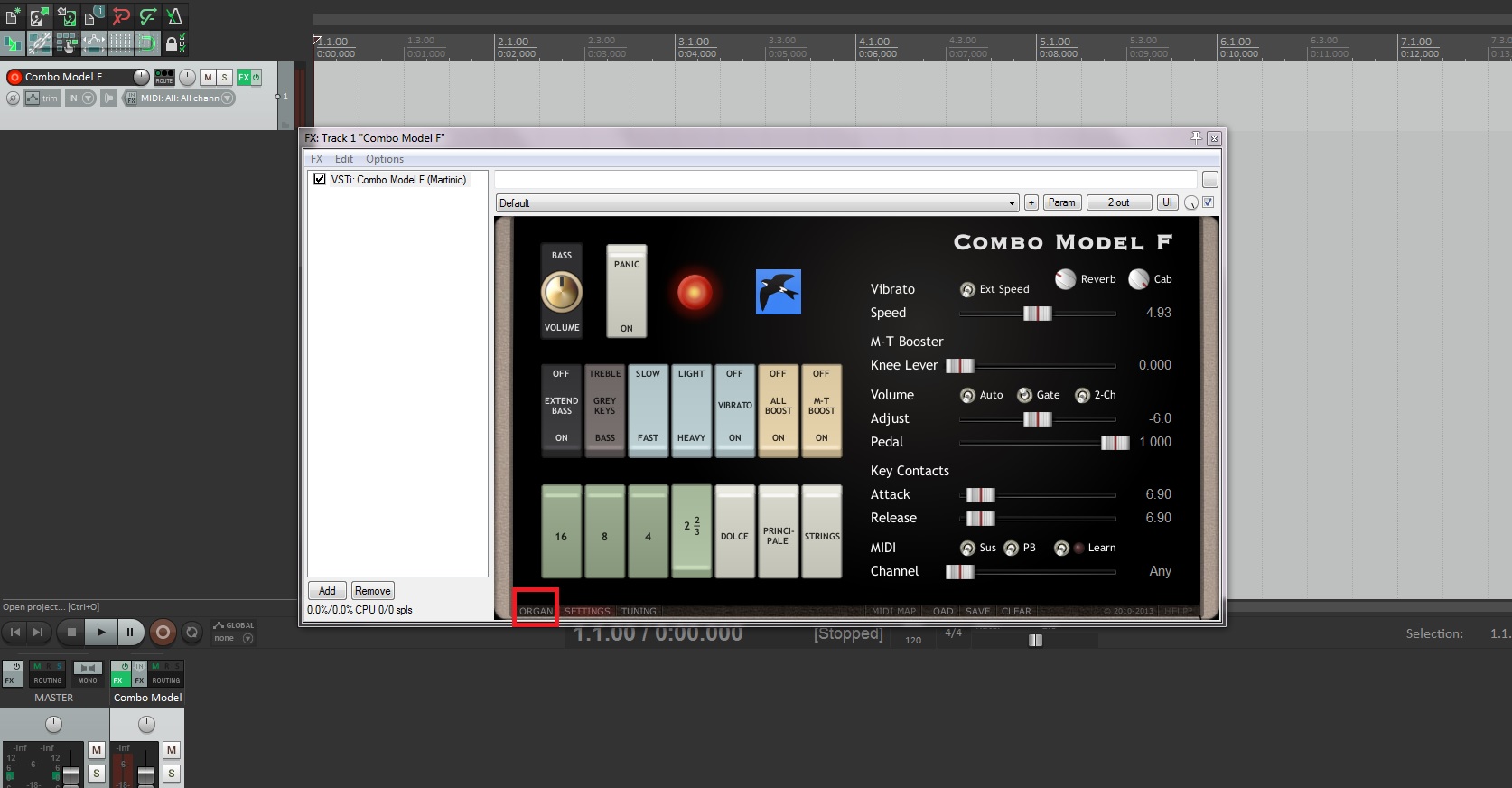This screenshot has width=1512, height=788.
Task: Toggle the repeat loop transport button
Action: [x=191, y=633]
